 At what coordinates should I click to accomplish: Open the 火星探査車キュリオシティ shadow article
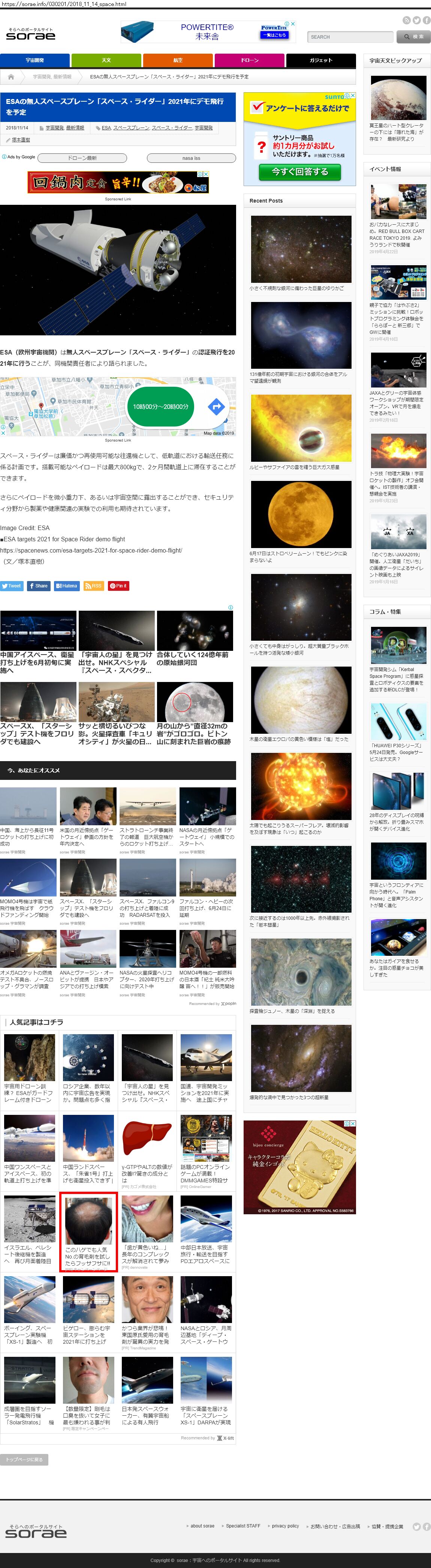click(x=117, y=713)
